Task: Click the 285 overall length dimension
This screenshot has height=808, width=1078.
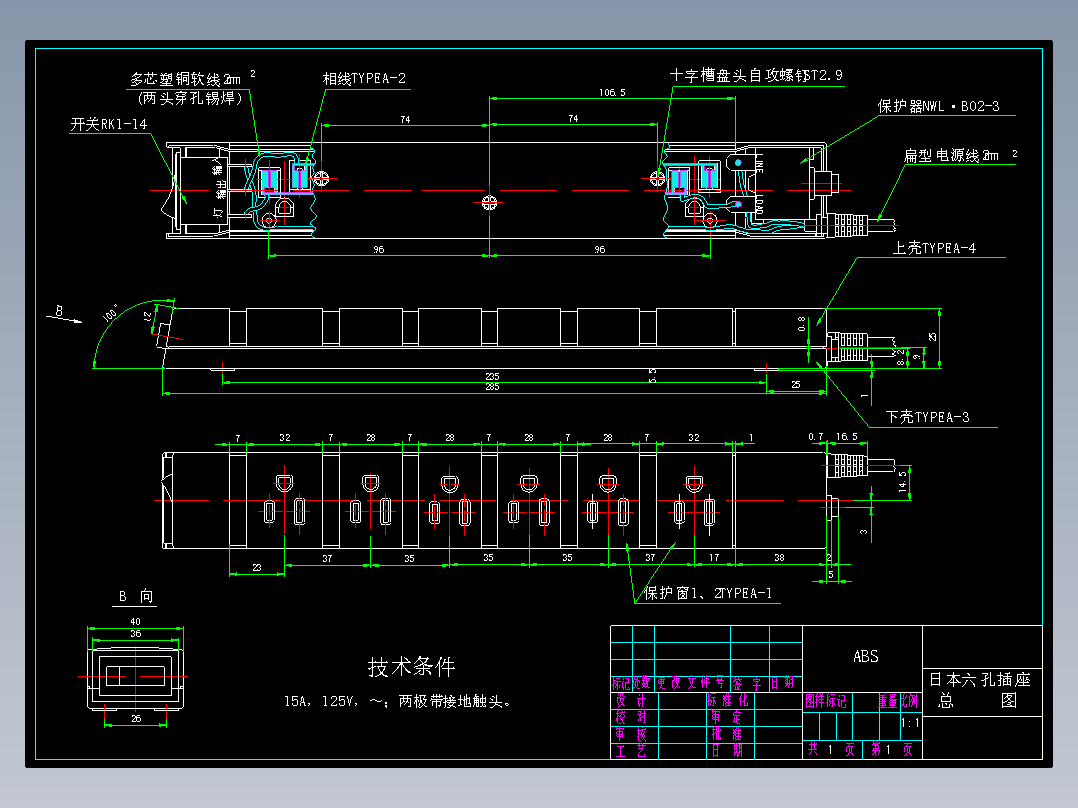Action: pyautogui.click(x=492, y=386)
